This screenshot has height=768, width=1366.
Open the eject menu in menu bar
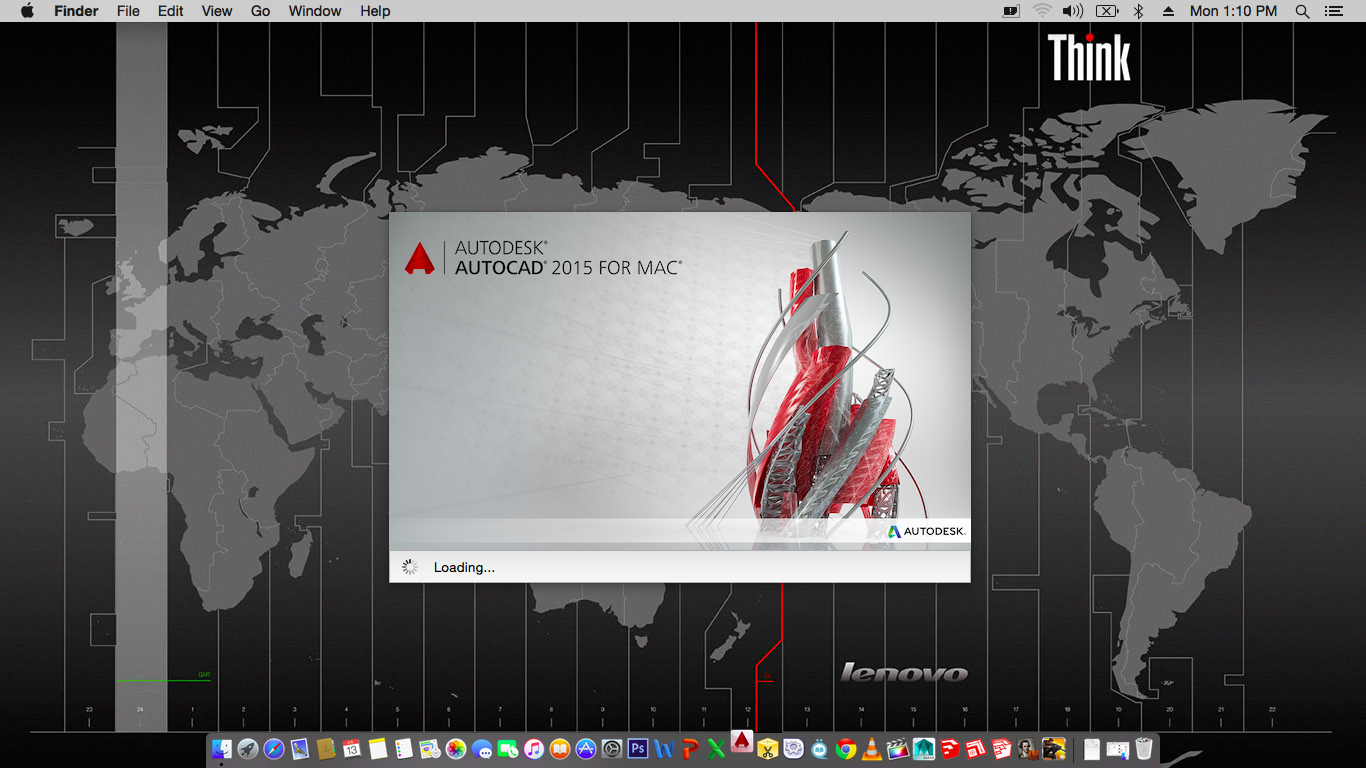click(x=1168, y=11)
